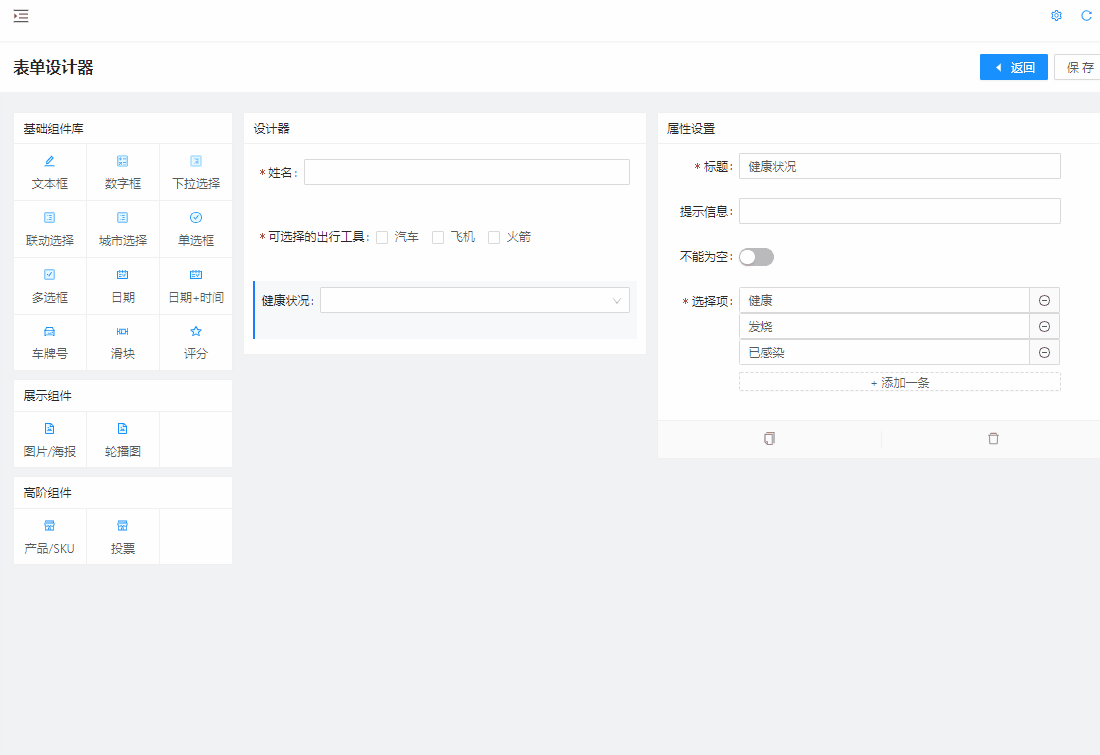The height and width of the screenshot is (755, 1100).
Task: Add a 投票 voting component
Action: [123, 537]
